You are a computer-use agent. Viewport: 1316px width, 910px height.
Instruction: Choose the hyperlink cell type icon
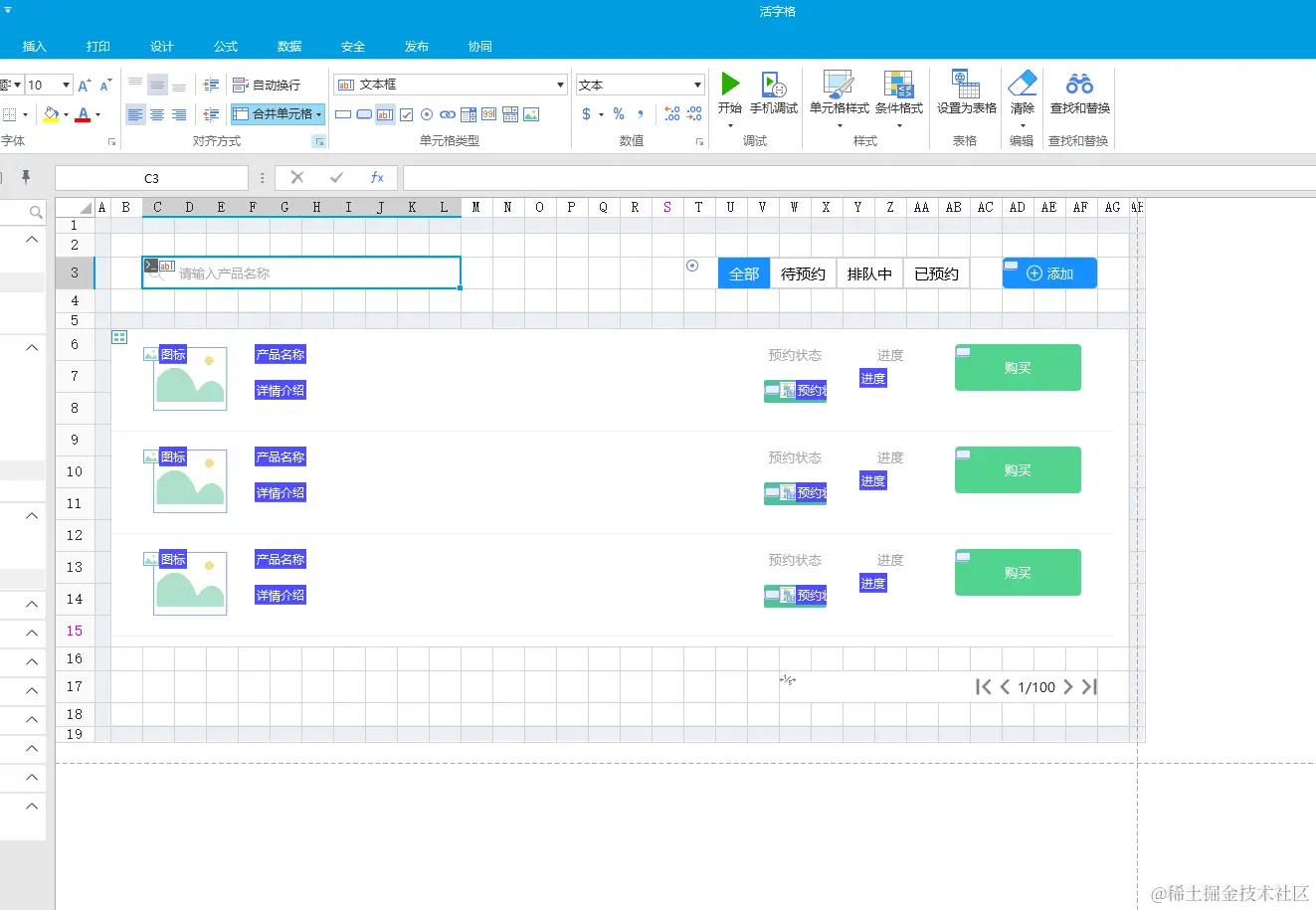pos(448,114)
